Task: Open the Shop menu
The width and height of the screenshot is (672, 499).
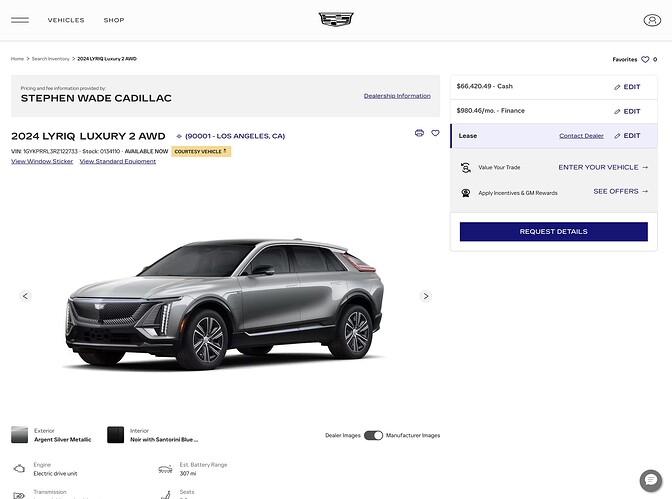Action: pyautogui.click(x=114, y=20)
